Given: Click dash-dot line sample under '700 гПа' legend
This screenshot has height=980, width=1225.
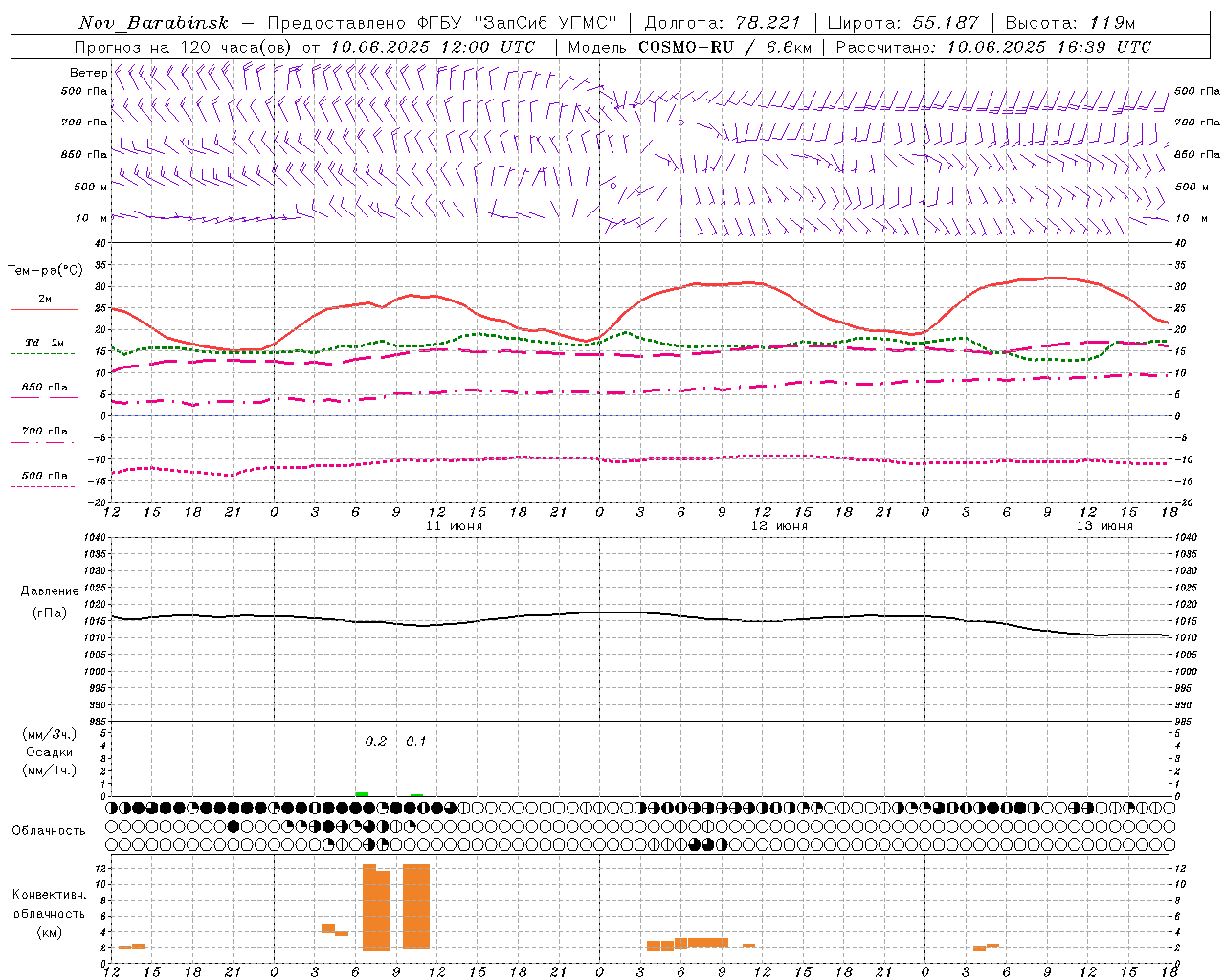Looking at the screenshot, I should [43, 442].
